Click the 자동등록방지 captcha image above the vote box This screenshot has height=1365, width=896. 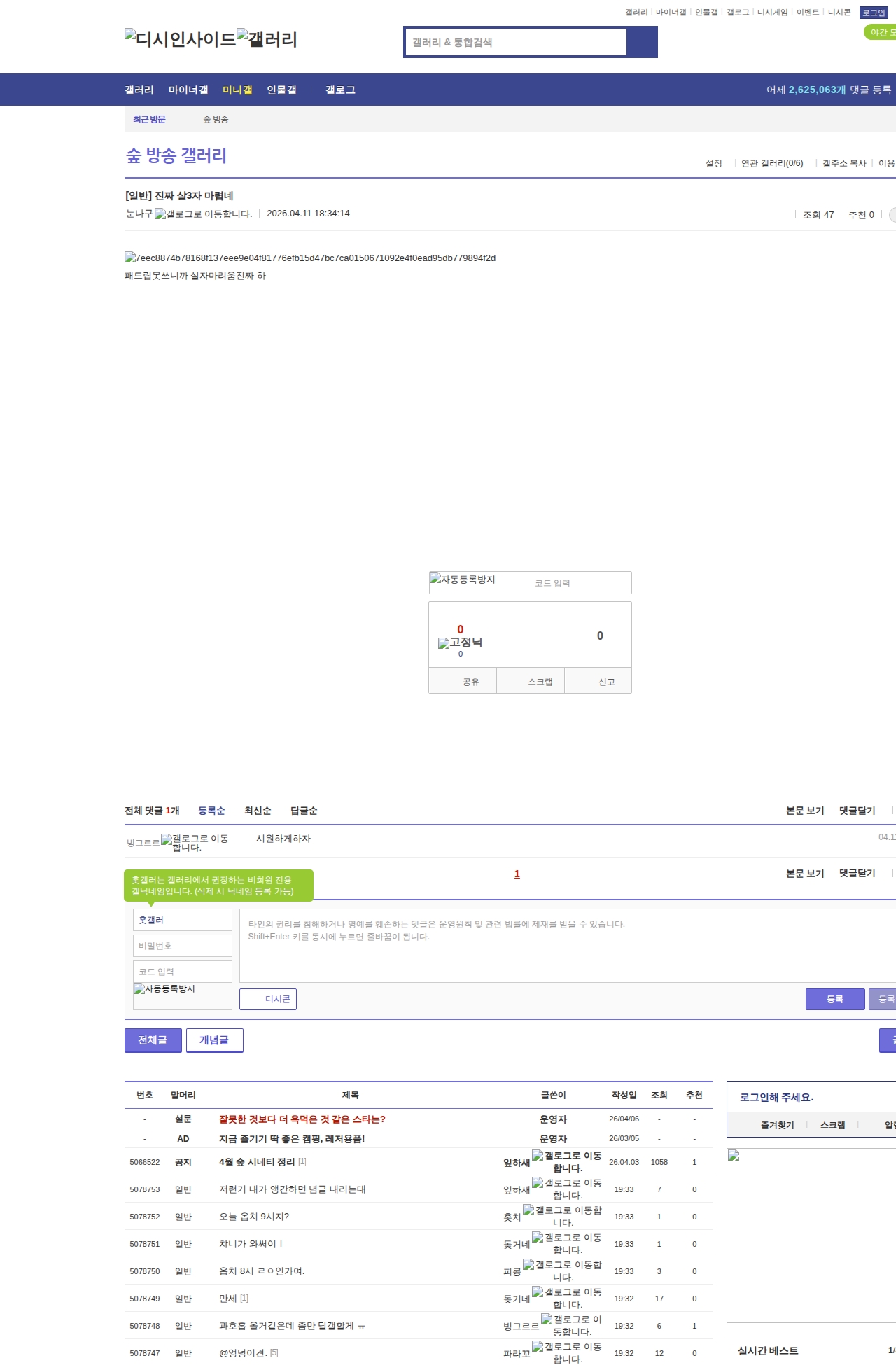463,579
